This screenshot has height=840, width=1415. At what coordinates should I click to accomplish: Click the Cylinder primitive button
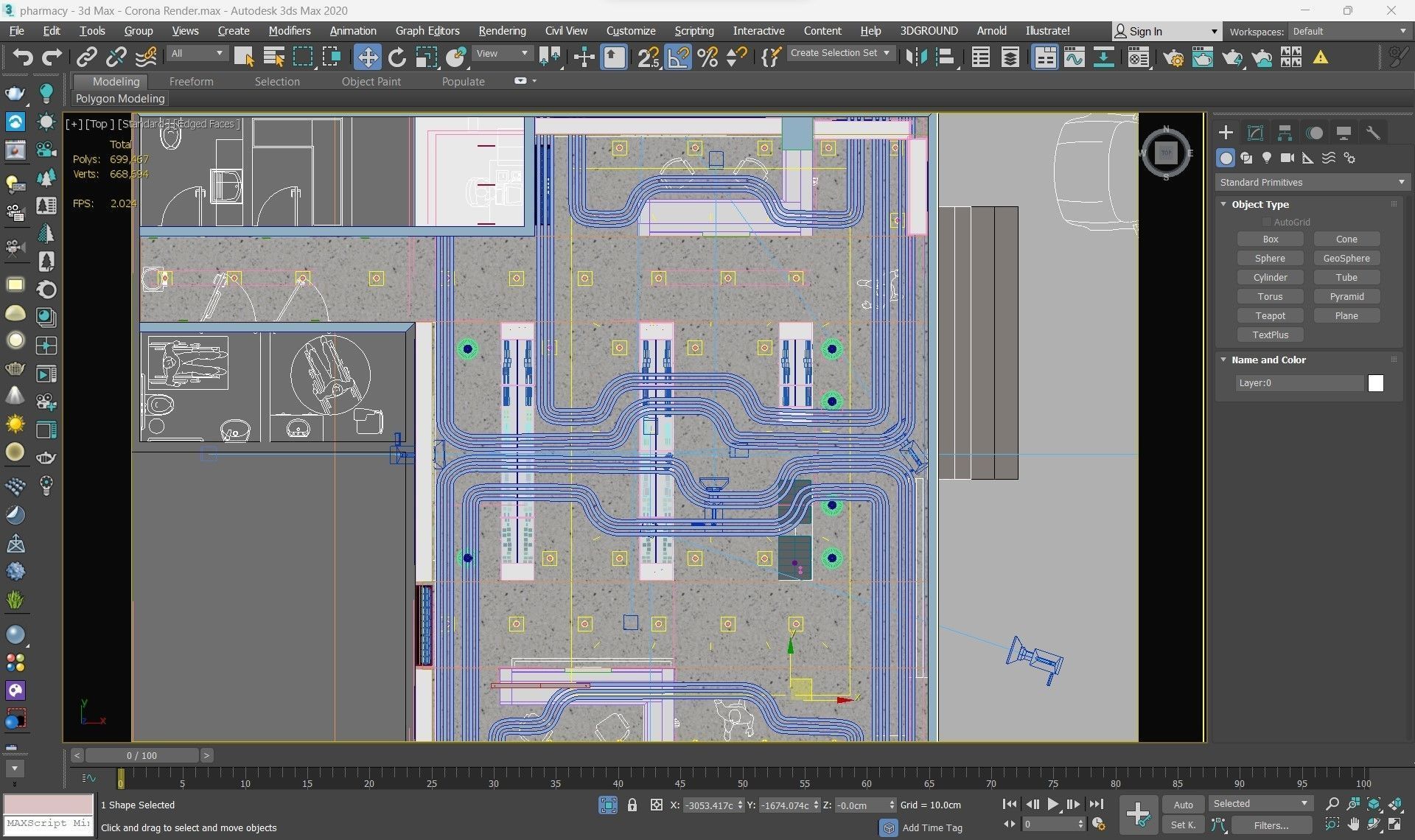[x=1270, y=277]
